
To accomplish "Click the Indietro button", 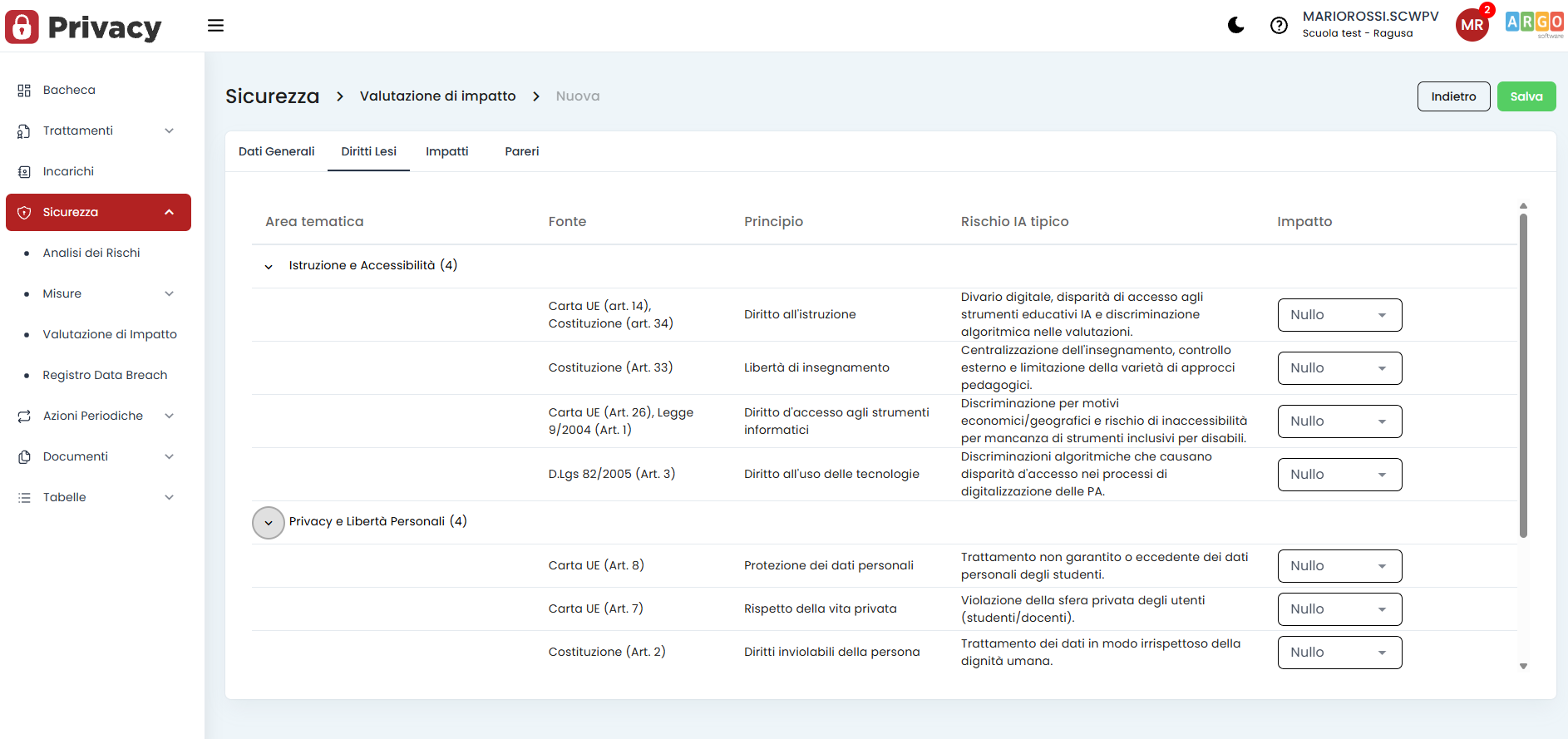I will [x=1452, y=96].
